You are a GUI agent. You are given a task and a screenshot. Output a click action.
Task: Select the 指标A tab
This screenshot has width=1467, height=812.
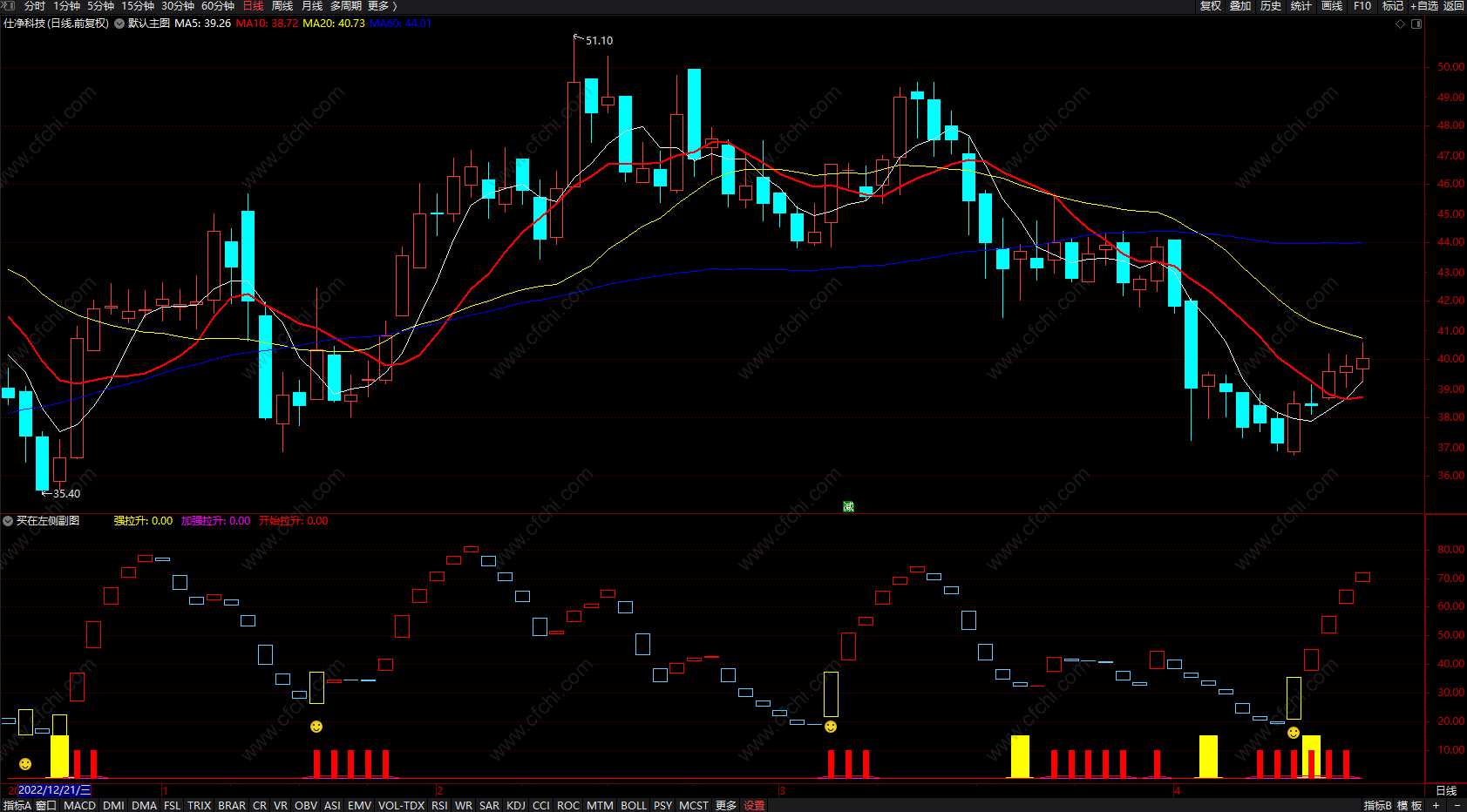pyautogui.click(x=17, y=806)
